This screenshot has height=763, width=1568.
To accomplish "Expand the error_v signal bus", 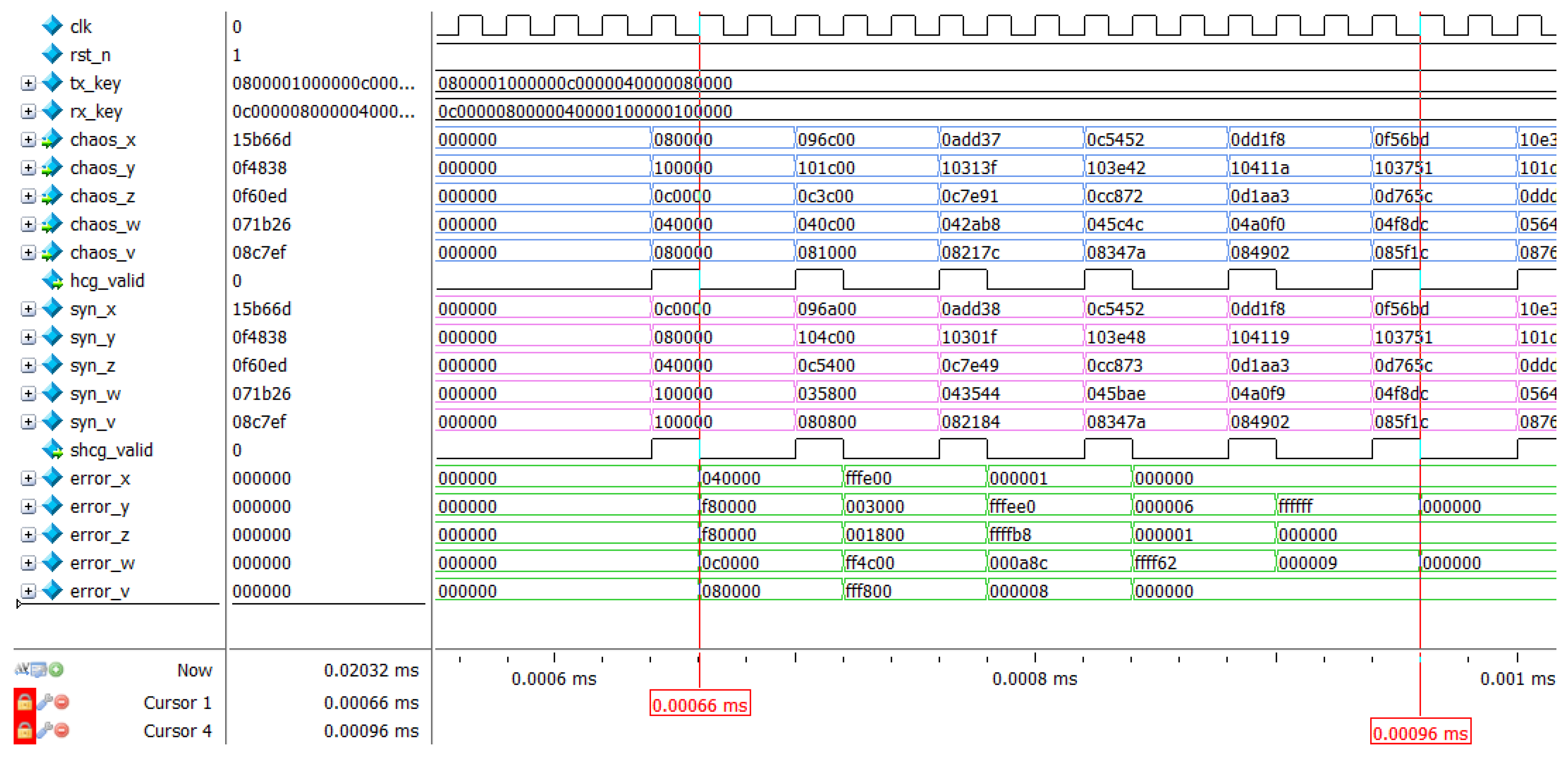I will coord(28,591).
